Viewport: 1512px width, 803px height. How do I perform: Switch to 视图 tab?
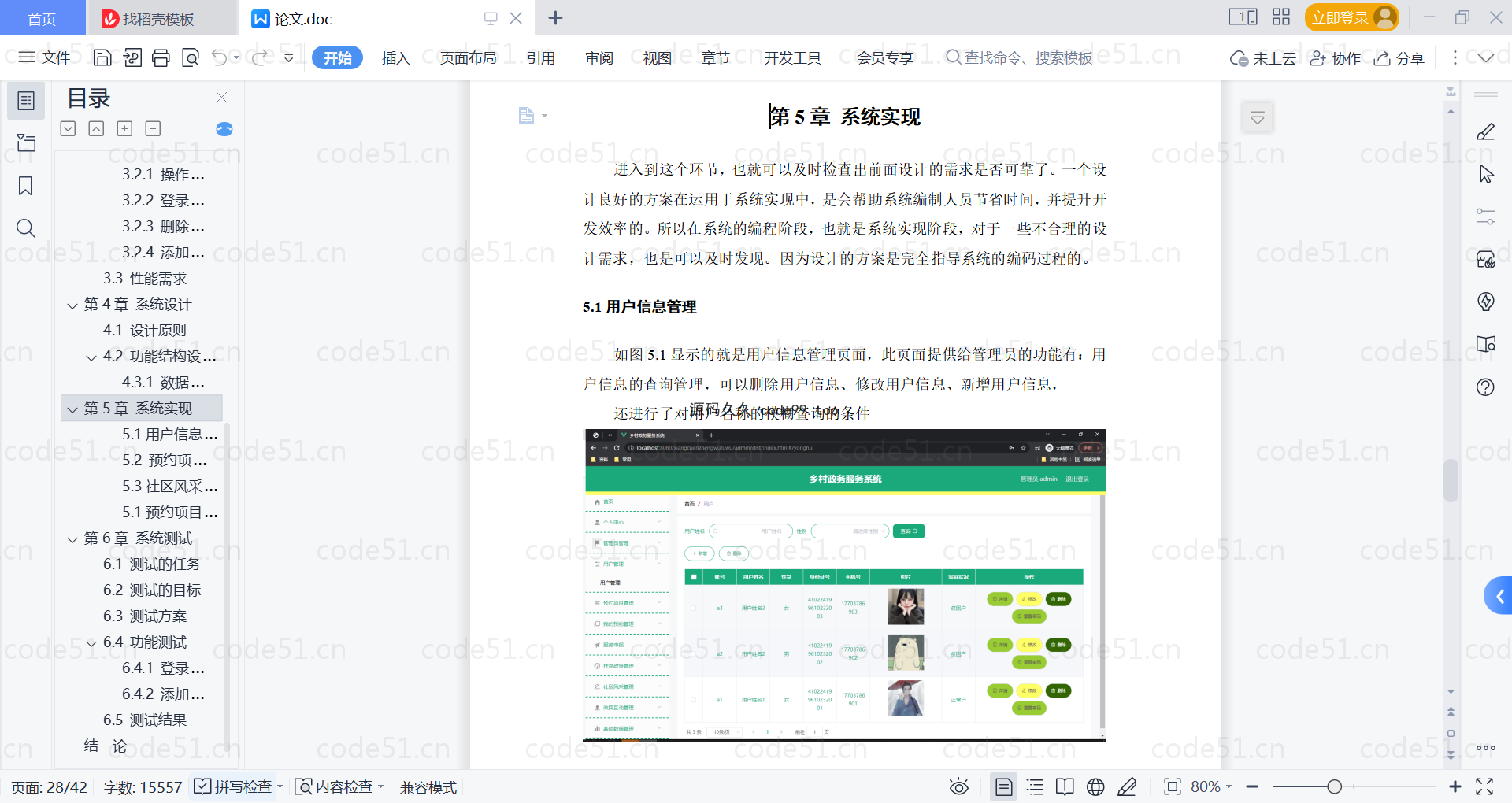(658, 57)
